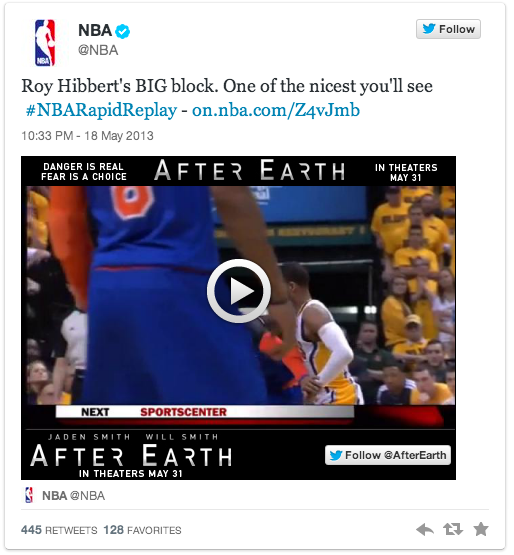Screen dimensions: 514x555
Task: Follow @AfterEarth from the video card
Action: (388, 455)
